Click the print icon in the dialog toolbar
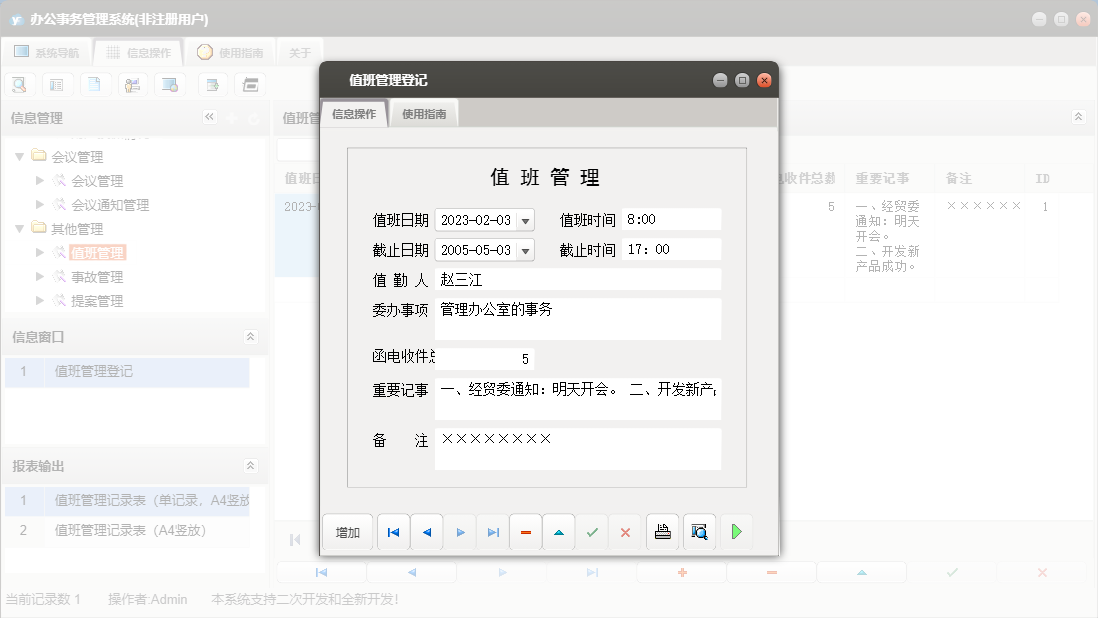Viewport: 1098px width, 618px height. [x=662, y=532]
